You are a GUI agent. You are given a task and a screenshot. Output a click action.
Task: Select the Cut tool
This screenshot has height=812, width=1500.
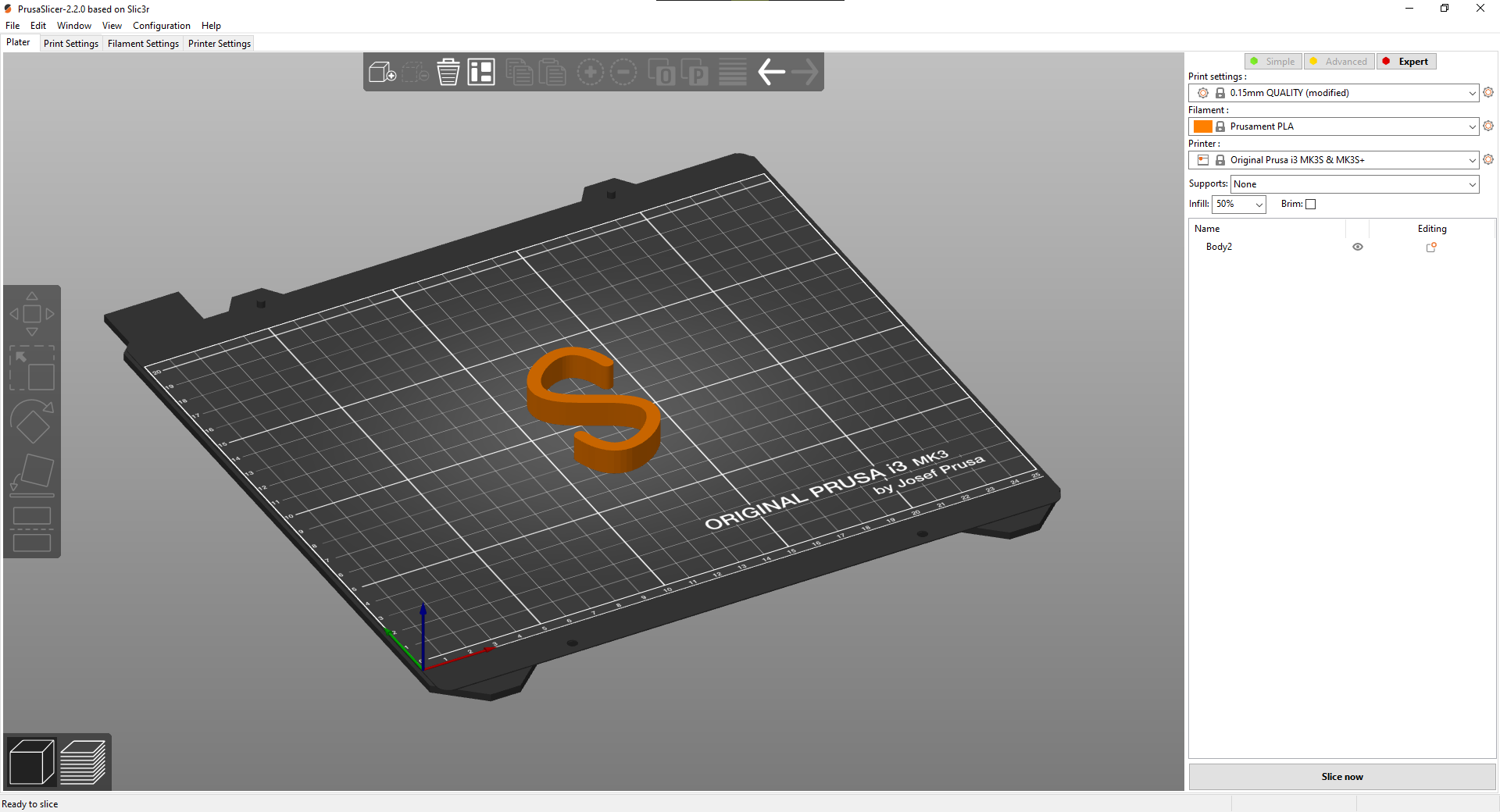32,529
